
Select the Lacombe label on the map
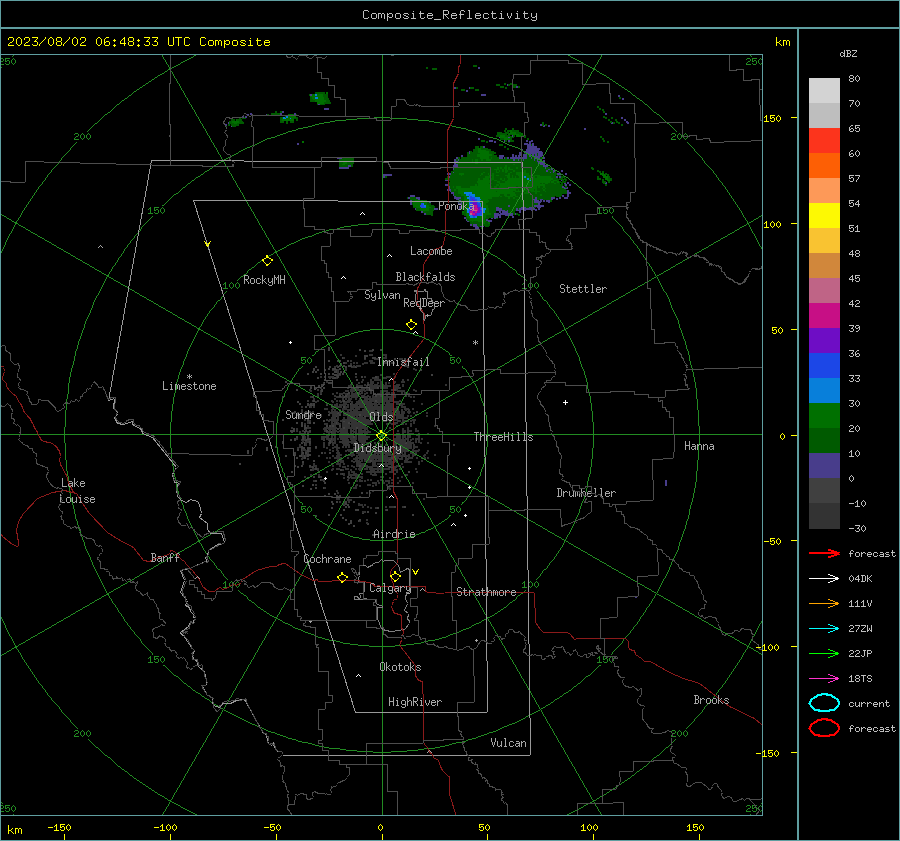pyautogui.click(x=431, y=251)
